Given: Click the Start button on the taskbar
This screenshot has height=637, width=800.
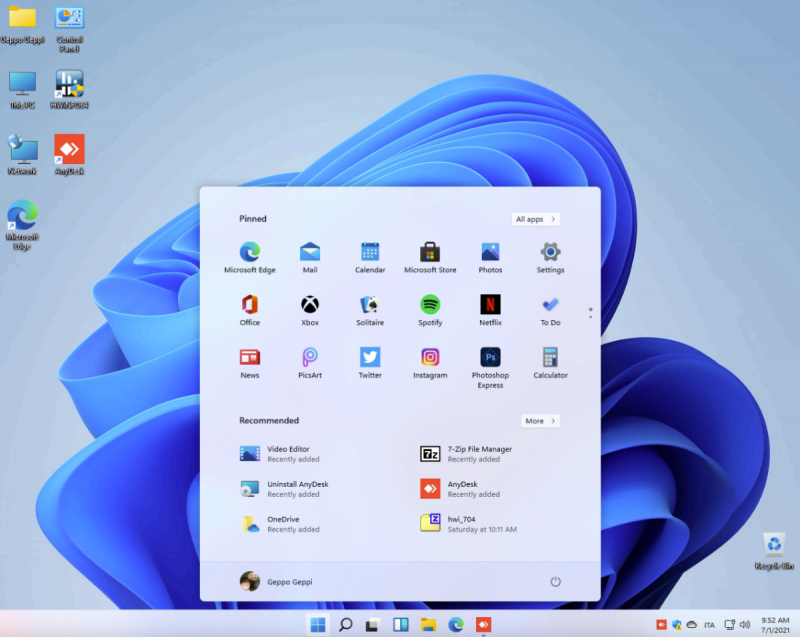Looking at the screenshot, I should click(x=318, y=625).
